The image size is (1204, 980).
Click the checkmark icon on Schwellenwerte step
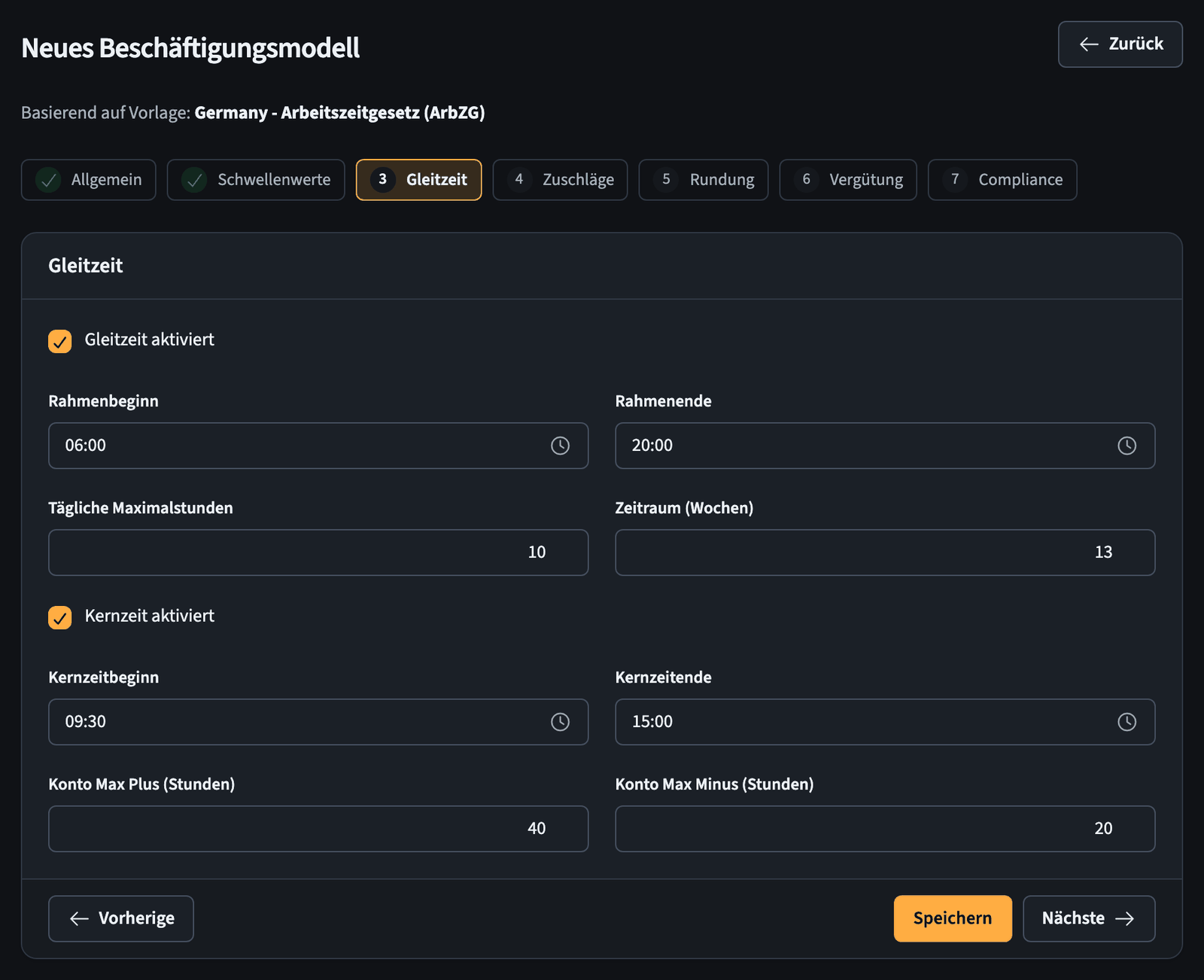click(194, 180)
